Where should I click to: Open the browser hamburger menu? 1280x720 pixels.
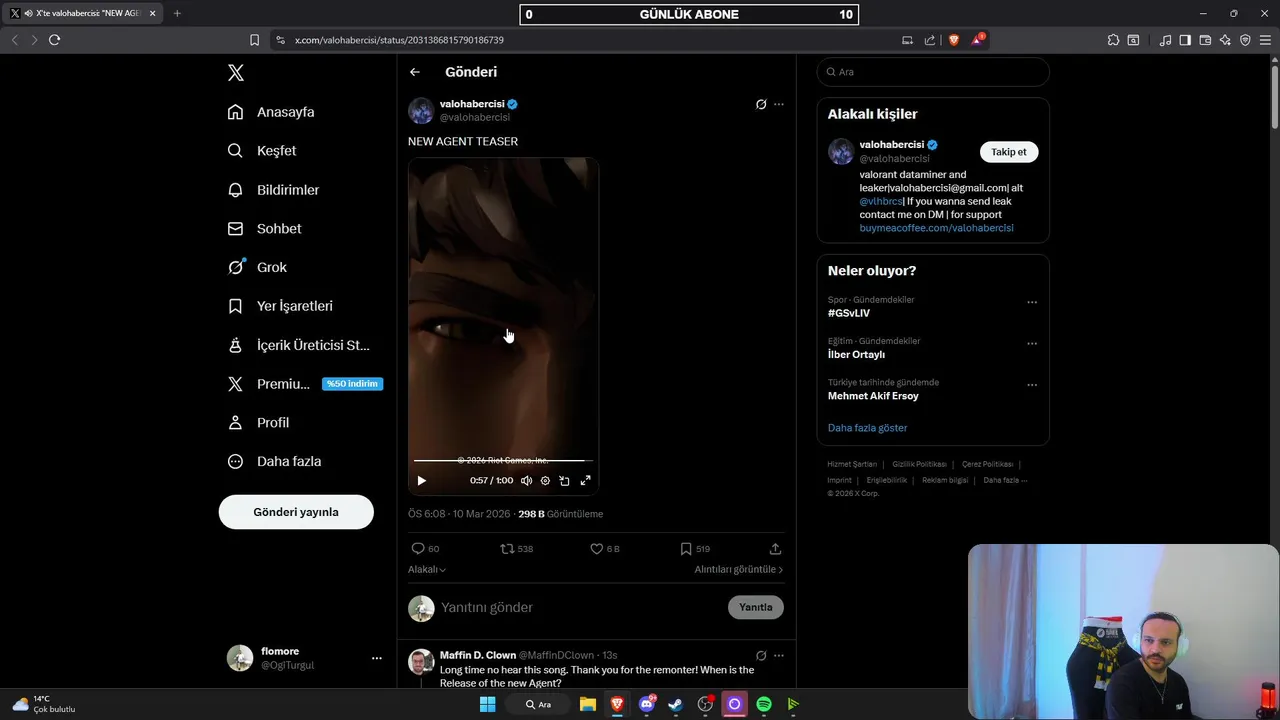1266,40
